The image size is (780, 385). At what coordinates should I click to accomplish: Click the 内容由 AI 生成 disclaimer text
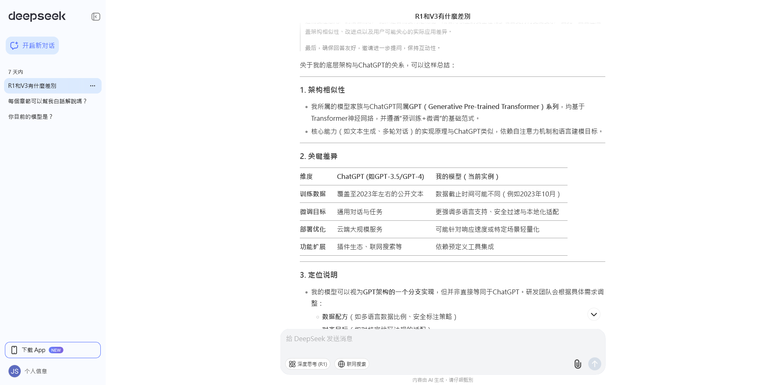[443, 380]
